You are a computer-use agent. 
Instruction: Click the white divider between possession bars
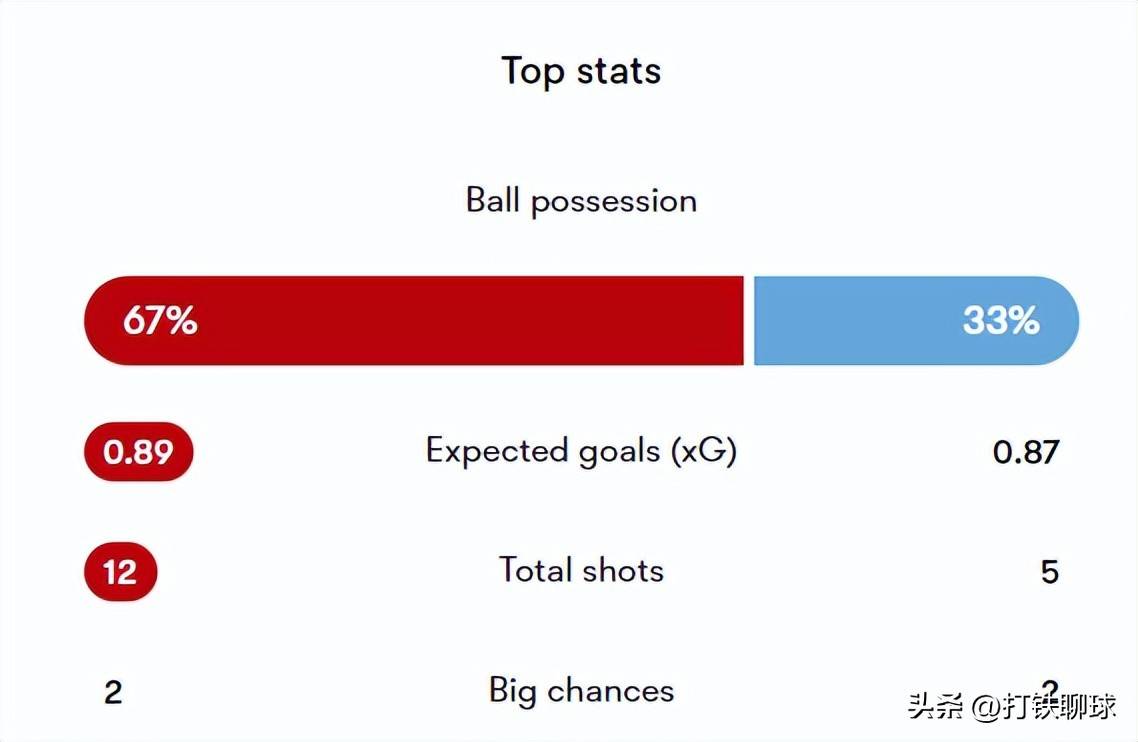(748, 321)
